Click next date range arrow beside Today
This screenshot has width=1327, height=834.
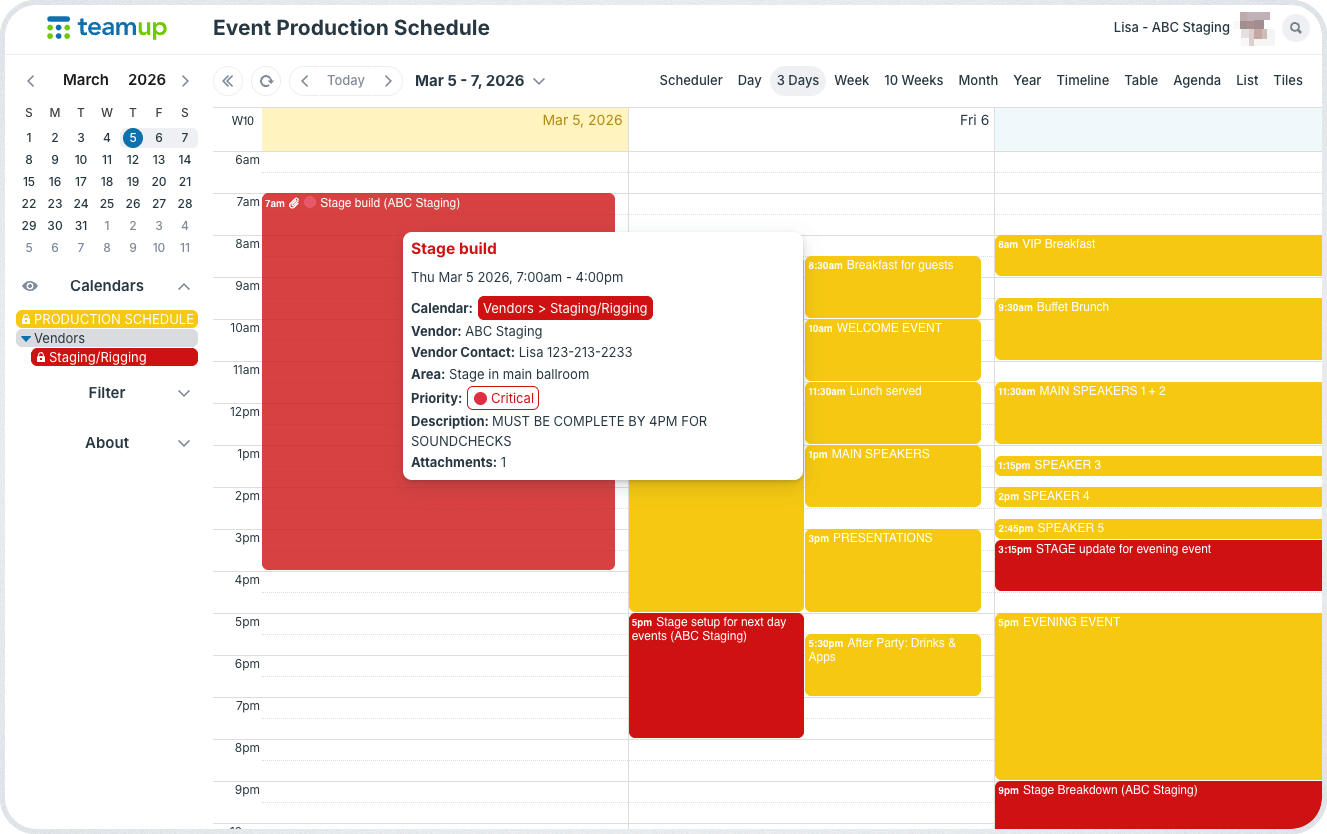click(x=388, y=81)
